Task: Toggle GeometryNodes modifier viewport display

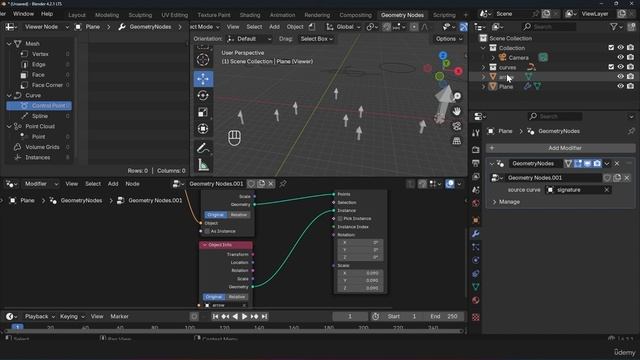Action: pyautogui.click(x=587, y=164)
